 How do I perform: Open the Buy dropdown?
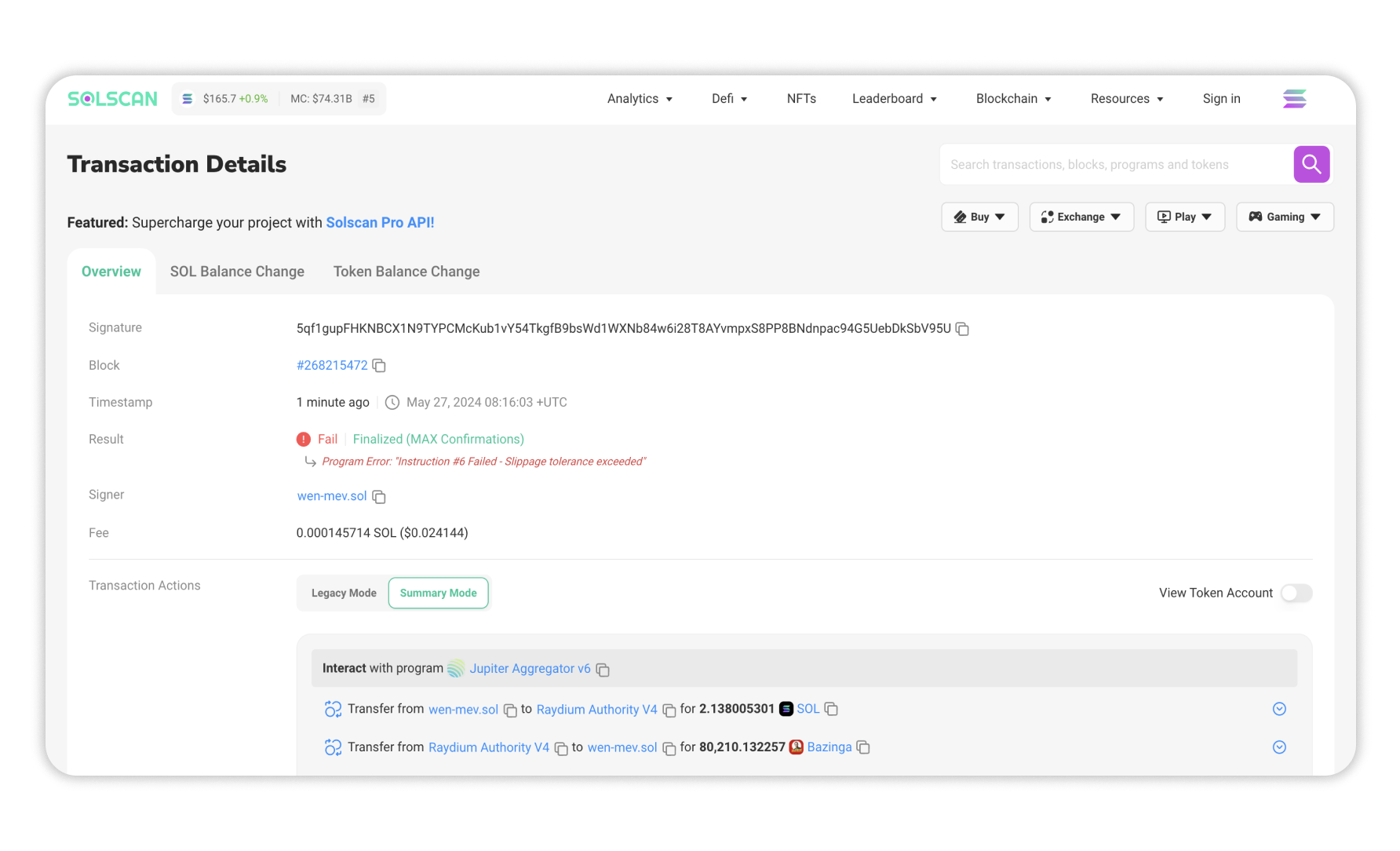[979, 217]
